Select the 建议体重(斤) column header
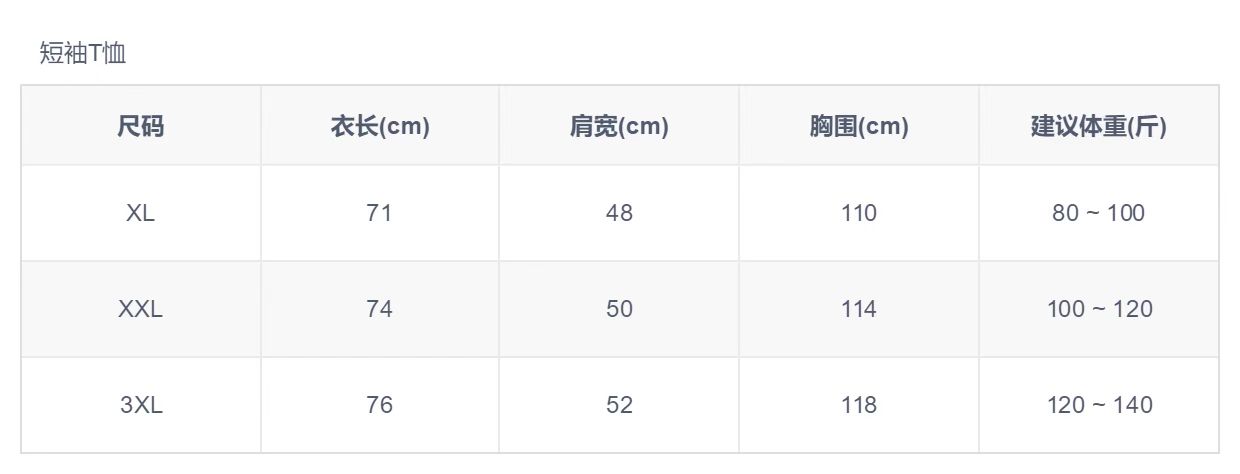The height and width of the screenshot is (474, 1240). pyautogui.click(x=1098, y=127)
